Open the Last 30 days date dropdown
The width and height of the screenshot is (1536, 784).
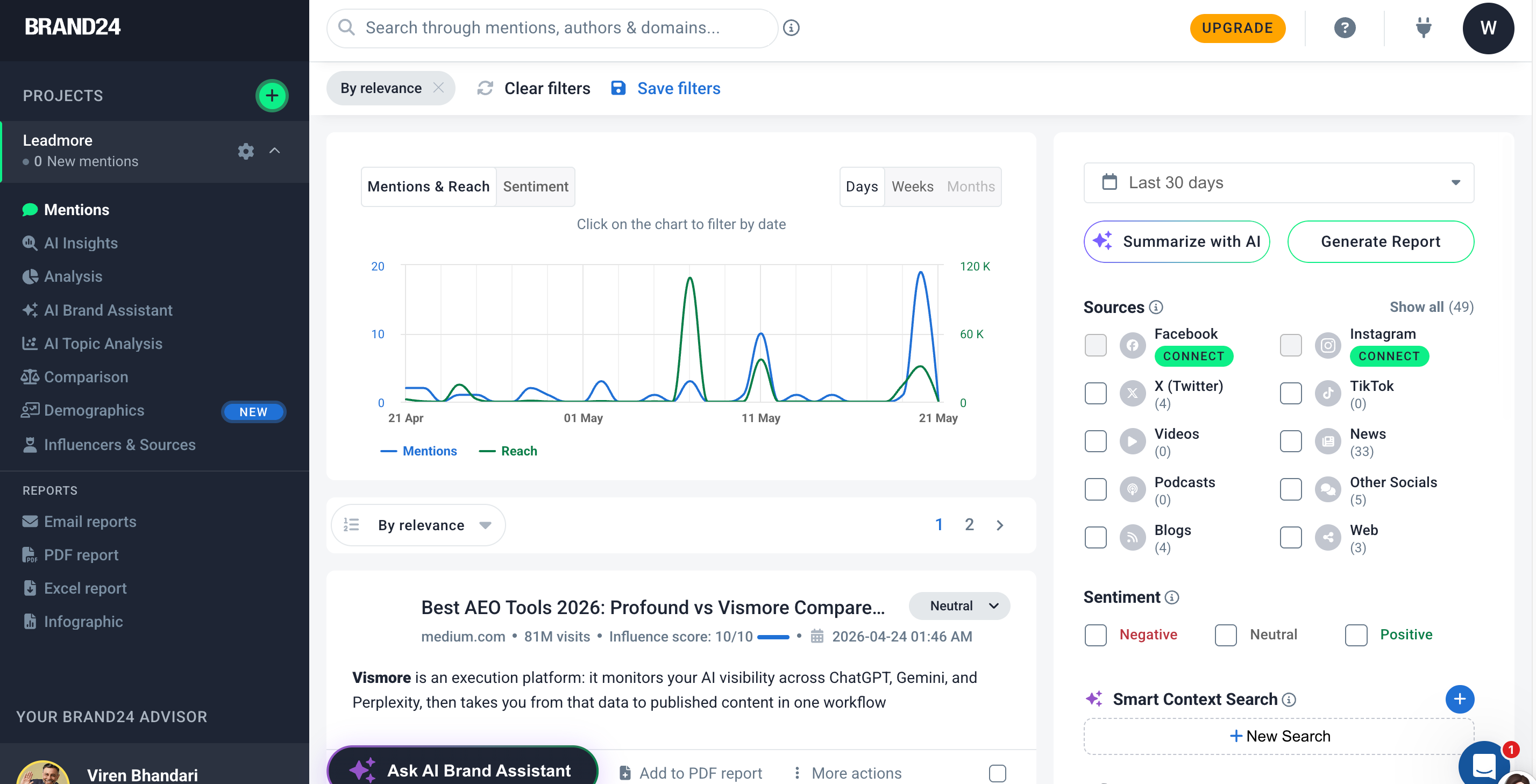pos(1278,183)
